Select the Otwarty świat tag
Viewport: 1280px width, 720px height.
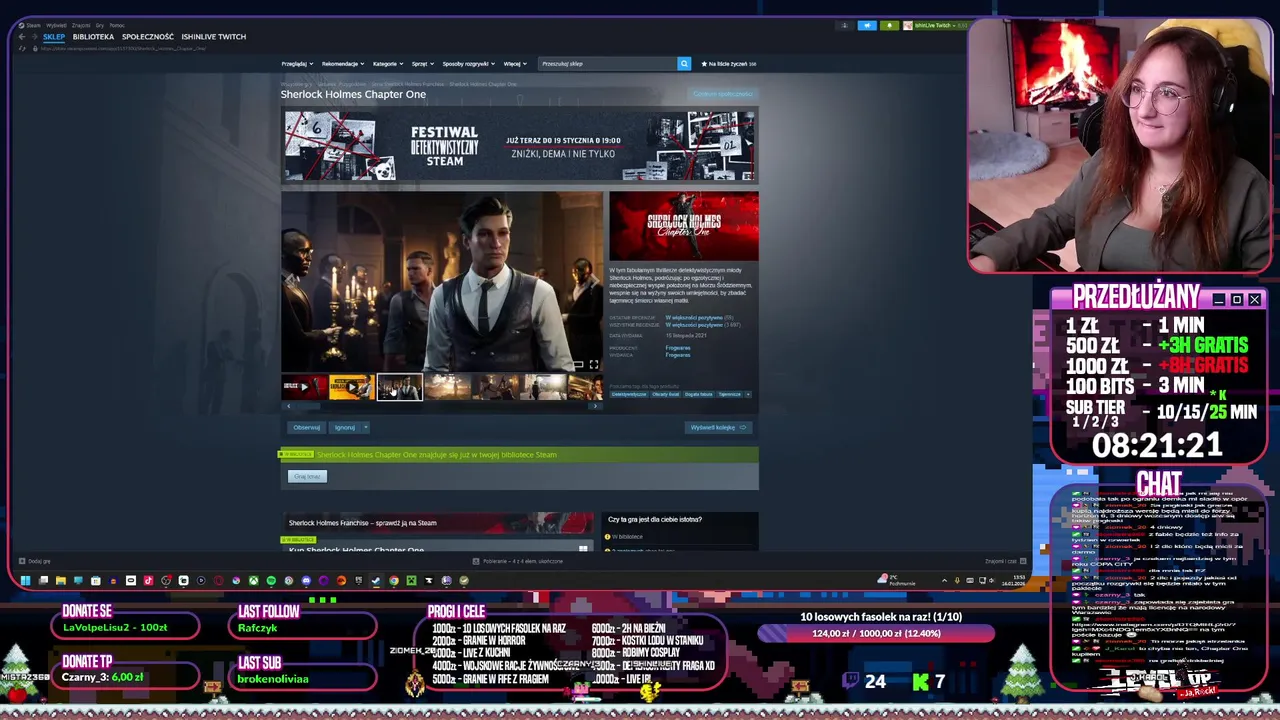pos(665,394)
